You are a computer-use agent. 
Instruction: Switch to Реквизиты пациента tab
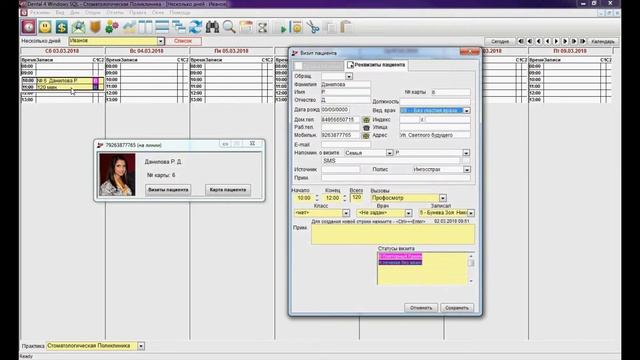376,65
